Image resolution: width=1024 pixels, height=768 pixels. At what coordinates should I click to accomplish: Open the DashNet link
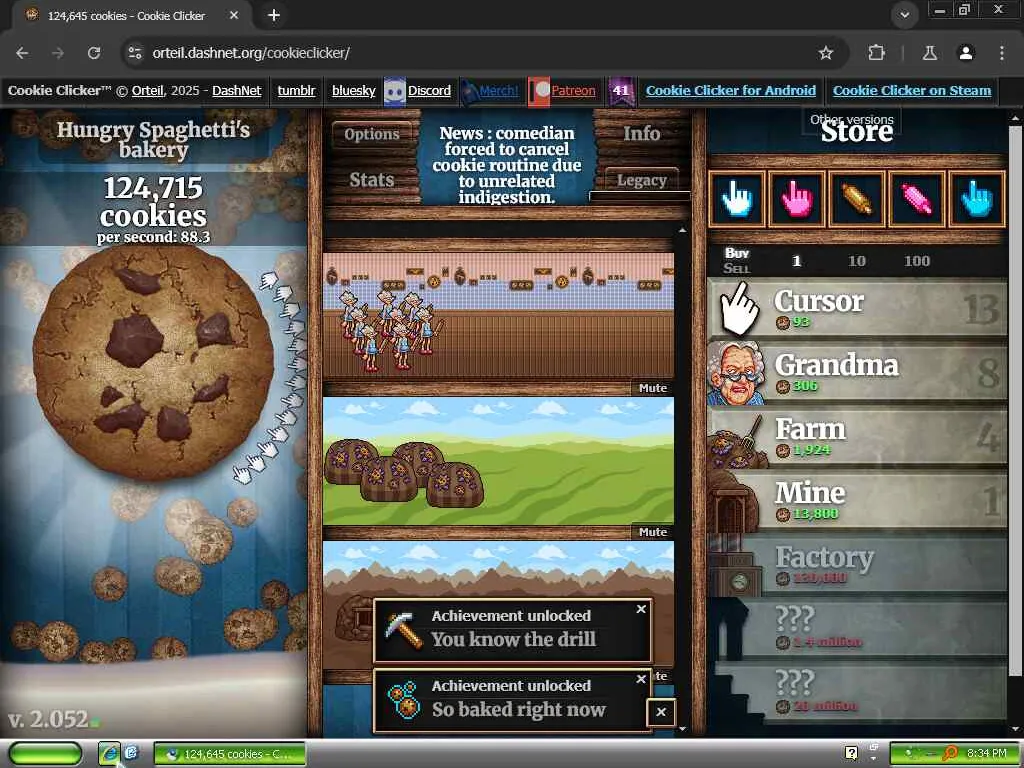(x=236, y=91)
